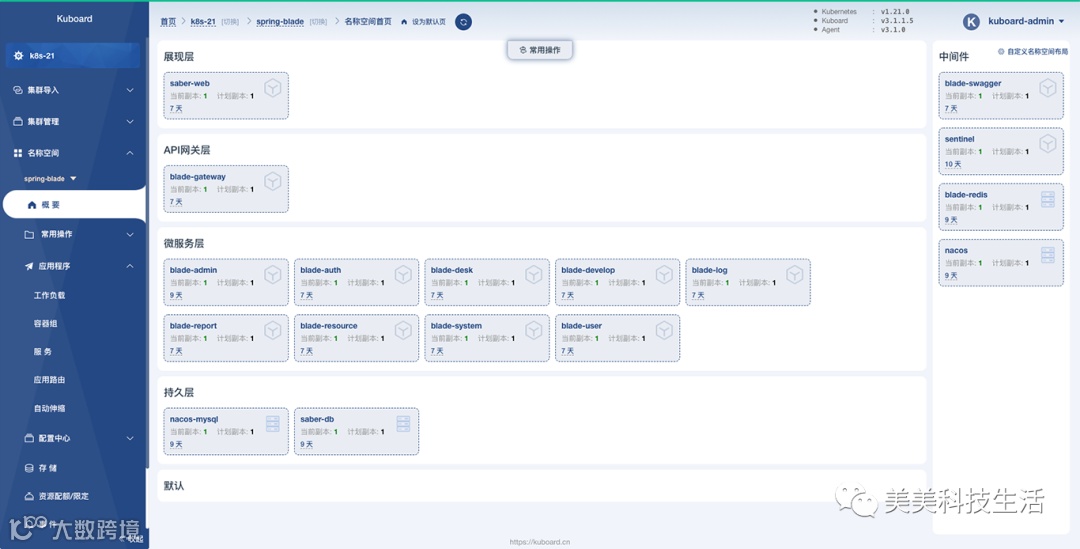This screenshot has height=549, width=1080.
Task: Click the sentinel 10 天 age label
Action: point(953,165)
